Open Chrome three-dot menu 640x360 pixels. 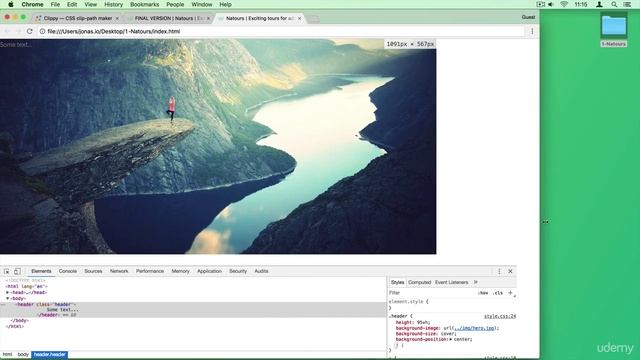tap(532, 31)
